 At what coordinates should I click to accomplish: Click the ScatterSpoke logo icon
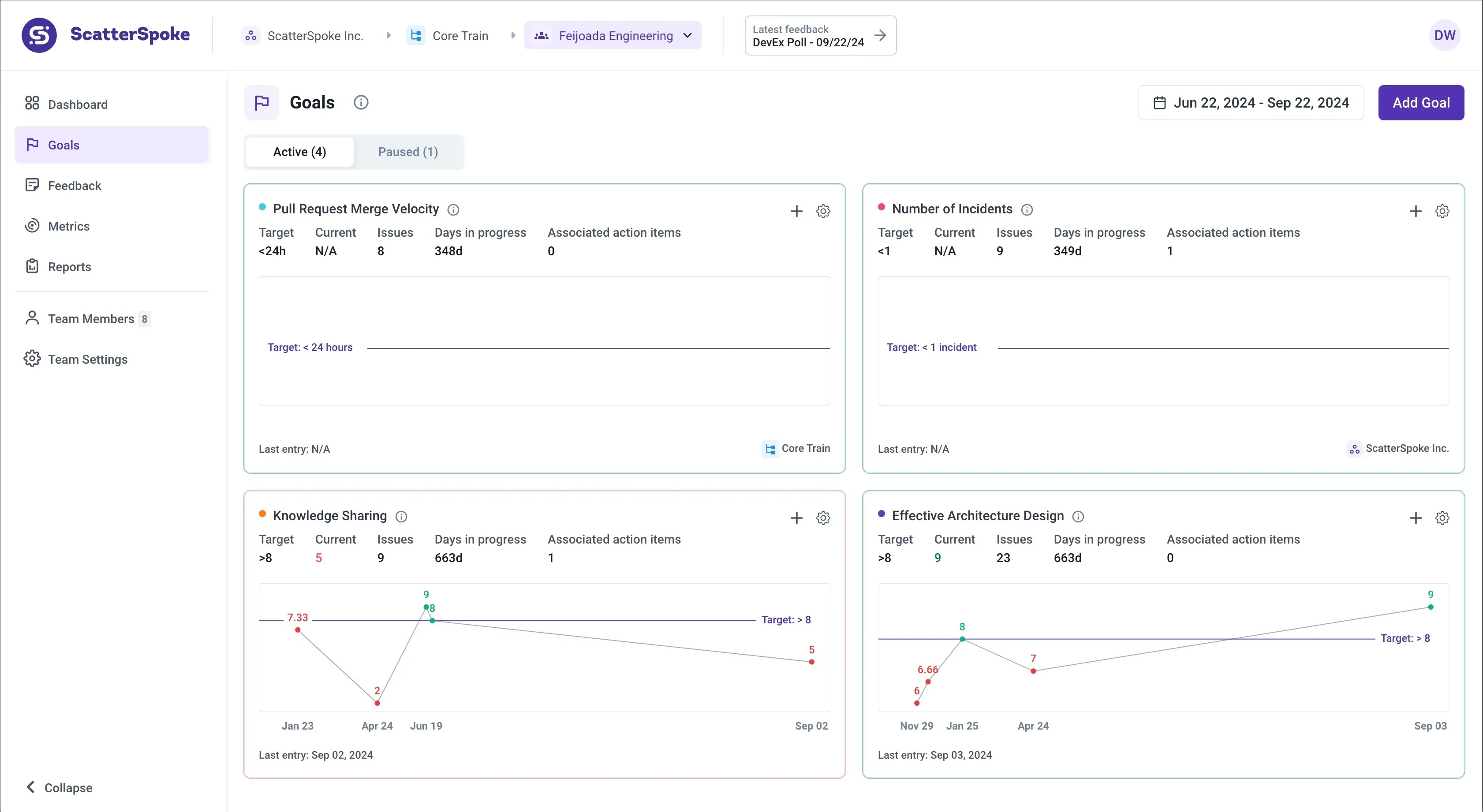point(39,35)
